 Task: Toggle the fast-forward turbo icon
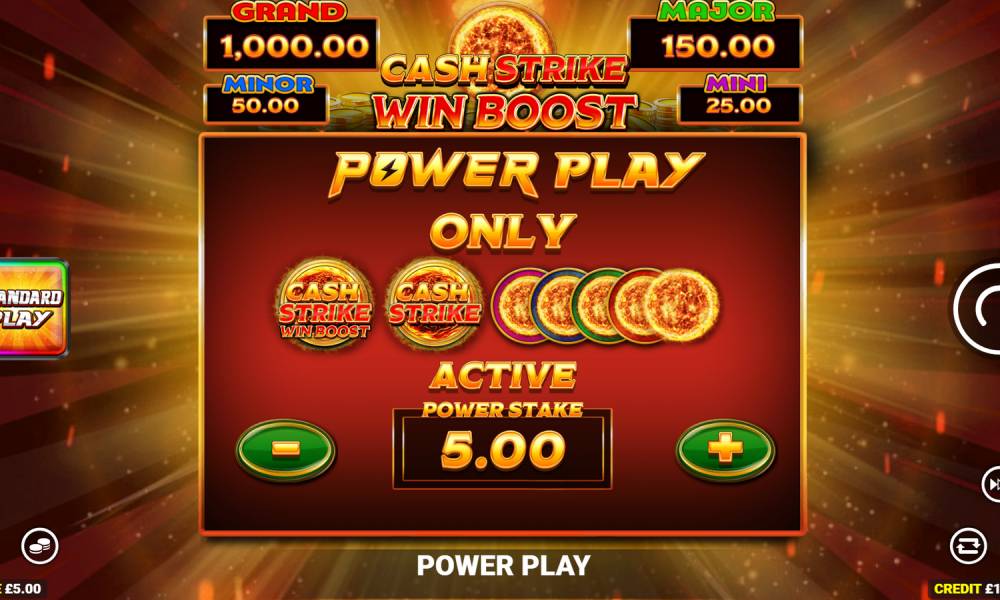(x=991, y=485)
